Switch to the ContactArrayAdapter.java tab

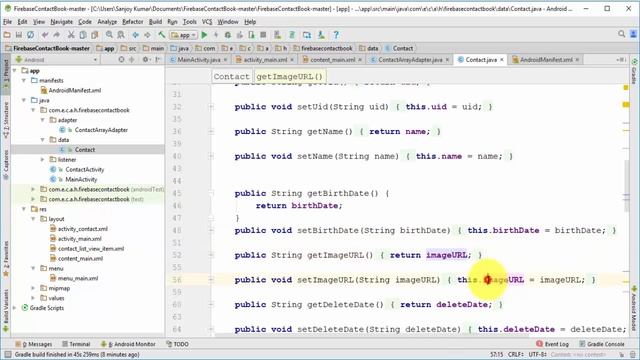[410, 60]
